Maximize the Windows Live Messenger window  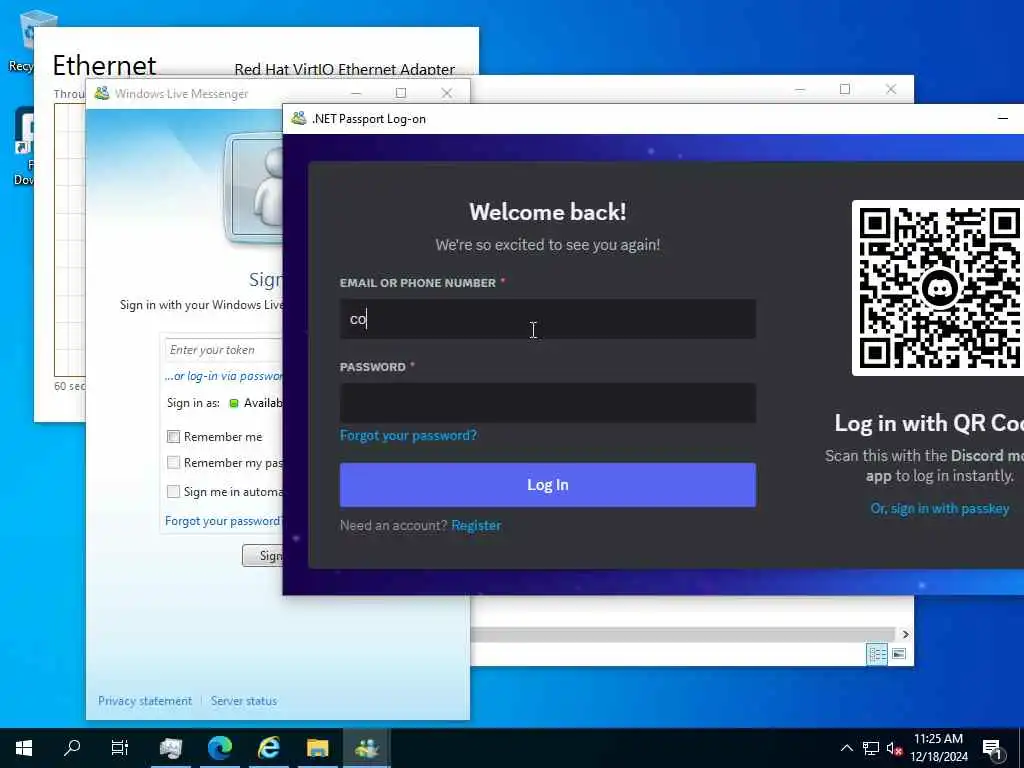(x=401, y=93)
